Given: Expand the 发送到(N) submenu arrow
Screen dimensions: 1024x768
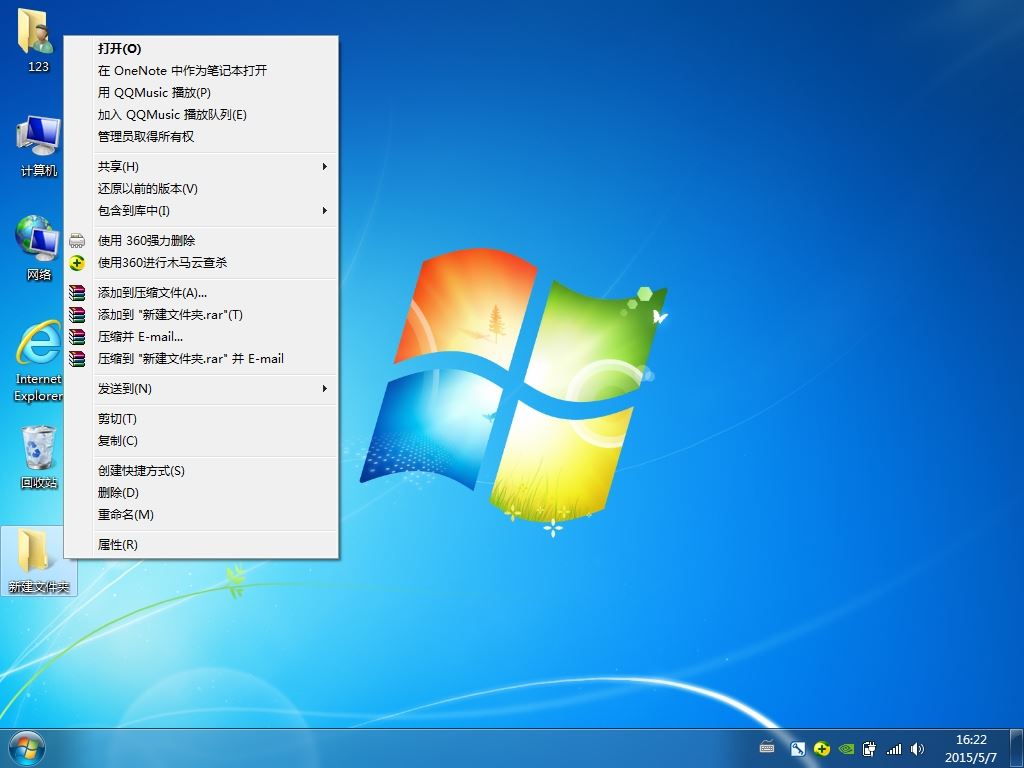Looking at the screenshot, I should point(325,389).
